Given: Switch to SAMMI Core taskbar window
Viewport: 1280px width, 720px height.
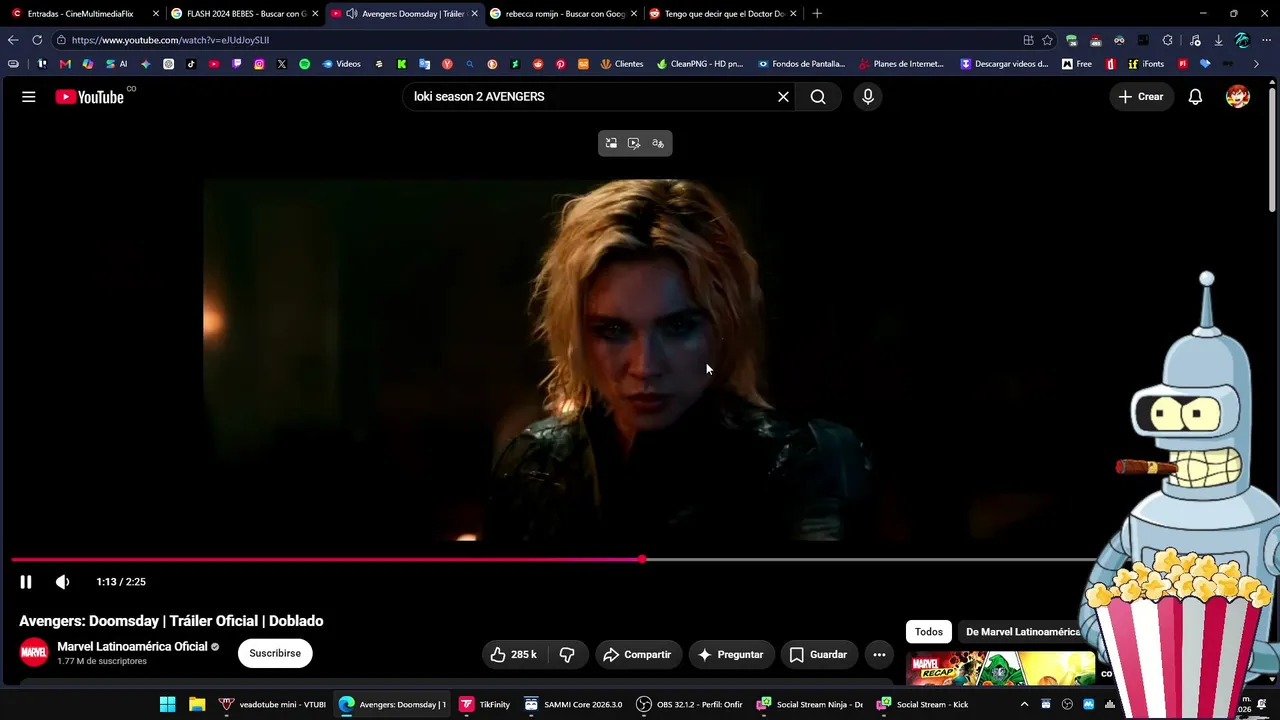Looking at the screenshot, I should 573,704.
